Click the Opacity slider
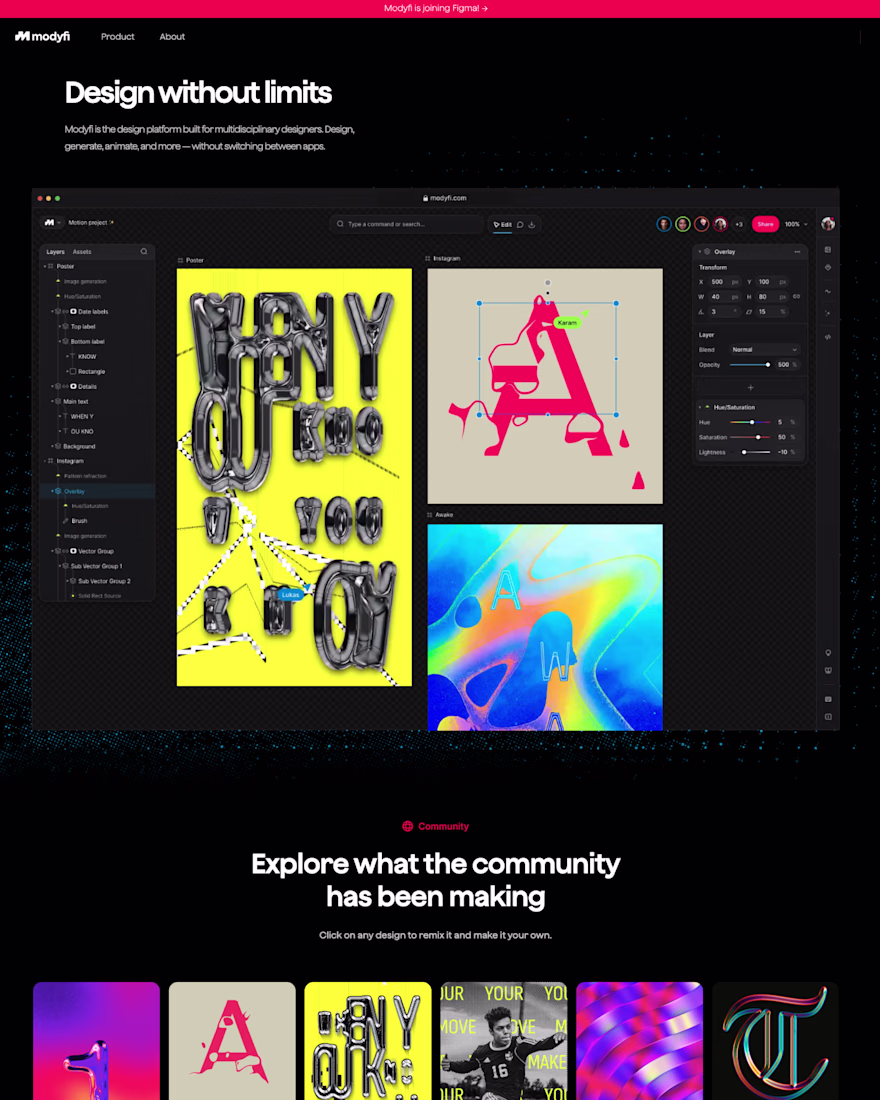Image resolution: width=880 pixels, height=1100 pixels. (750, 365)
